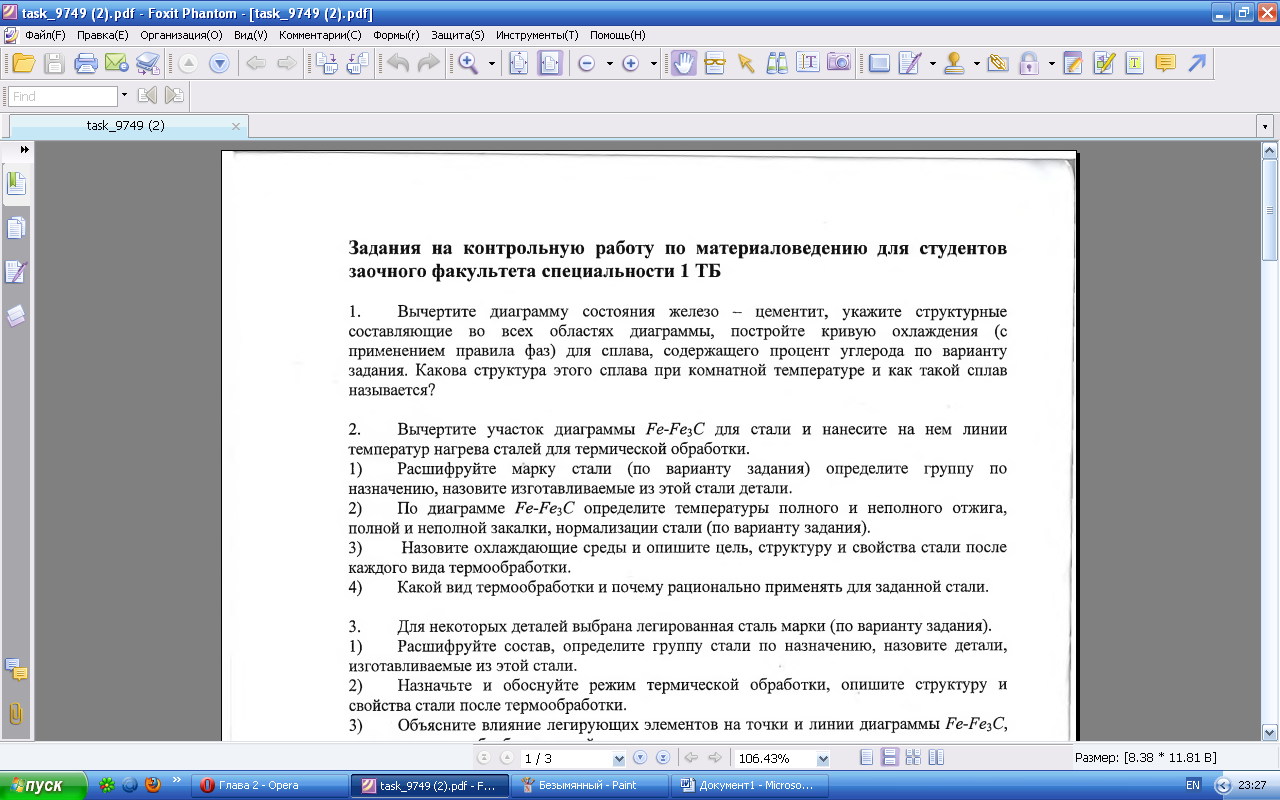The width and height of the screenshot is (1280, 800).
Task: Click the padlock Security icon
Action: click(x=1029, y=63)
